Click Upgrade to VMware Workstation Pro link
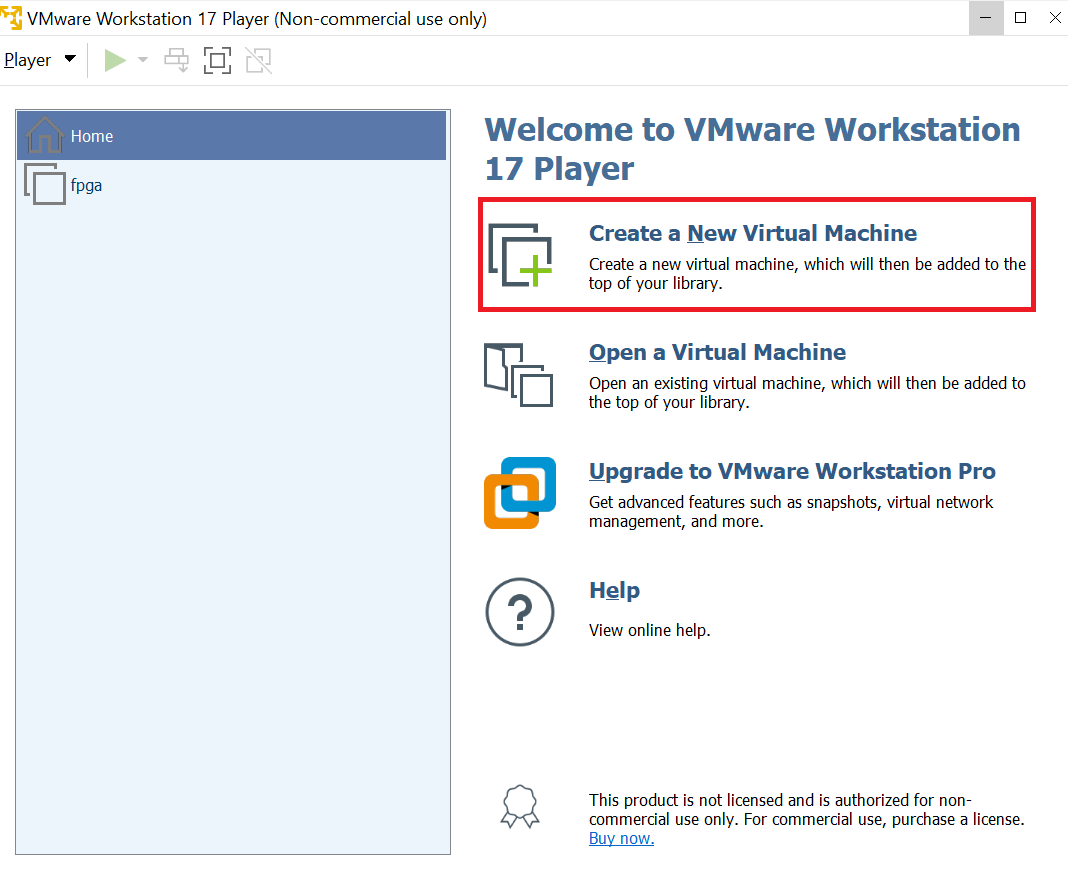This screenshot has width=1068, height=871. click(x=792, y=471)
